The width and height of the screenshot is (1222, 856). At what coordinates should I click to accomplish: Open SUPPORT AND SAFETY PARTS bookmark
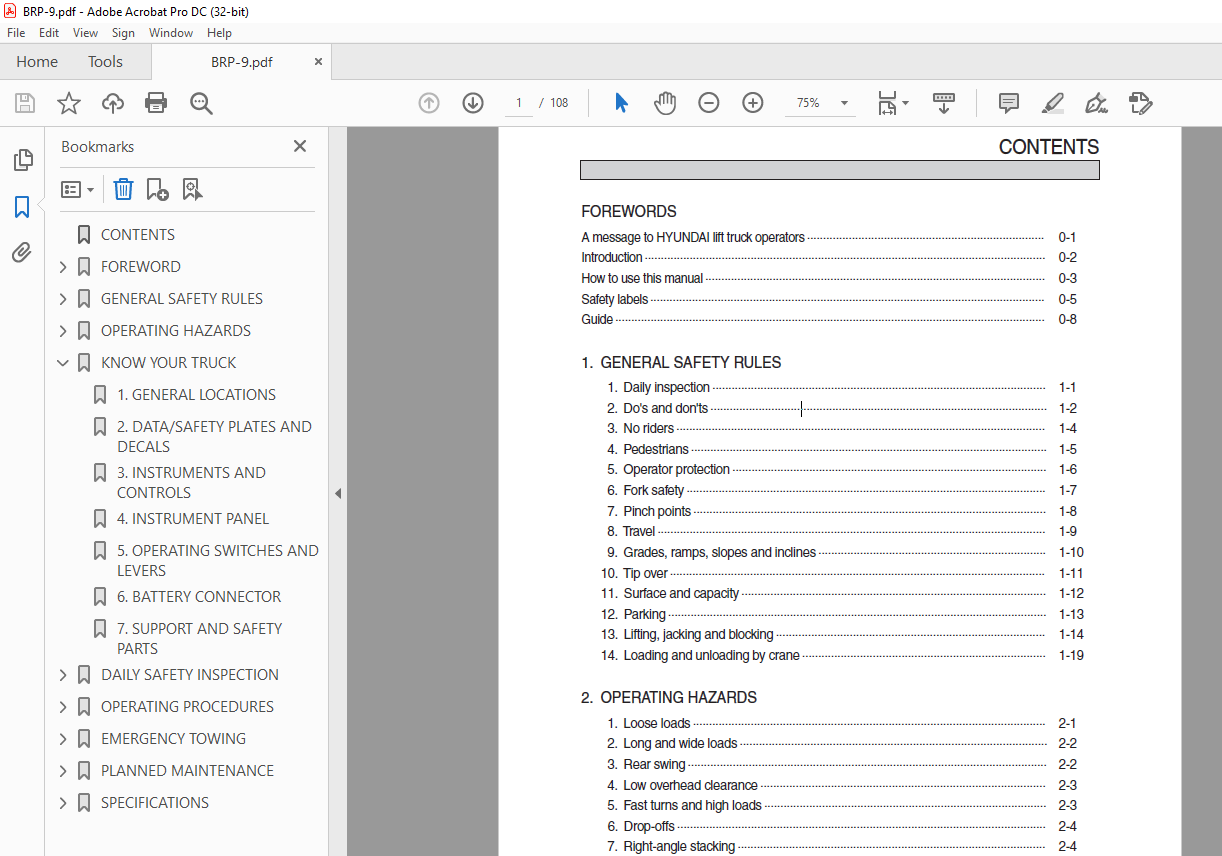point(199,639)
